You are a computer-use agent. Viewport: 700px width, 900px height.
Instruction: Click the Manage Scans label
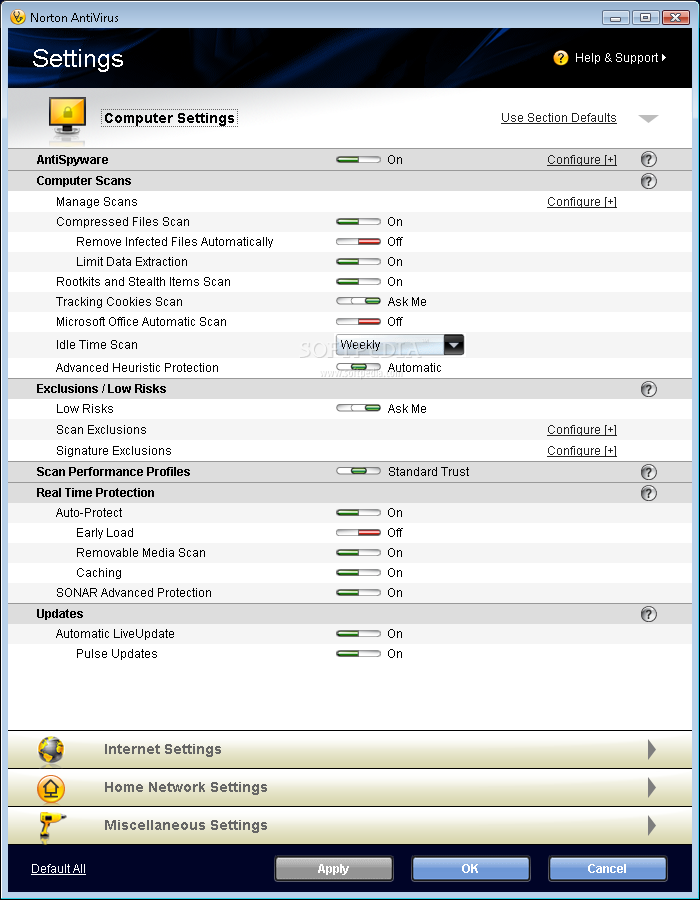[96, 201]
